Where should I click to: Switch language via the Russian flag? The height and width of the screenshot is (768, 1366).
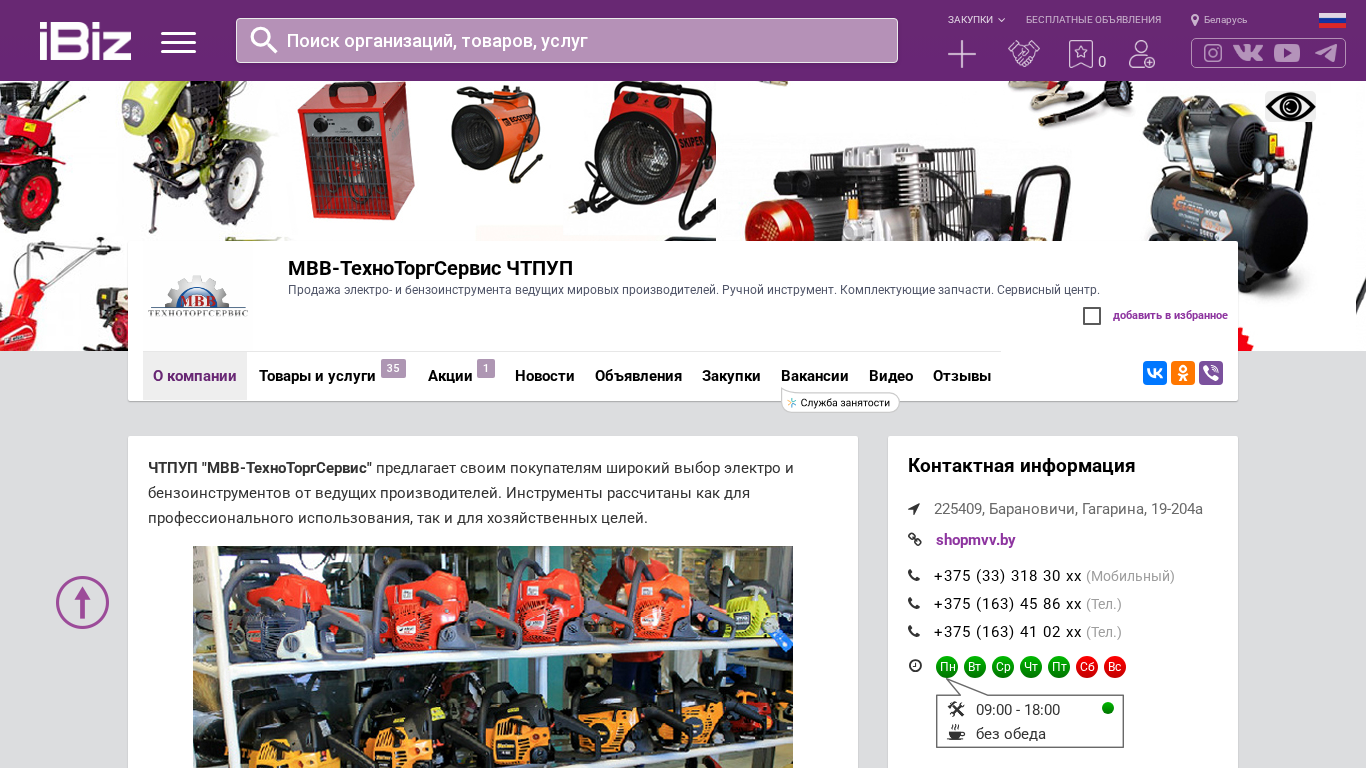1332,20
